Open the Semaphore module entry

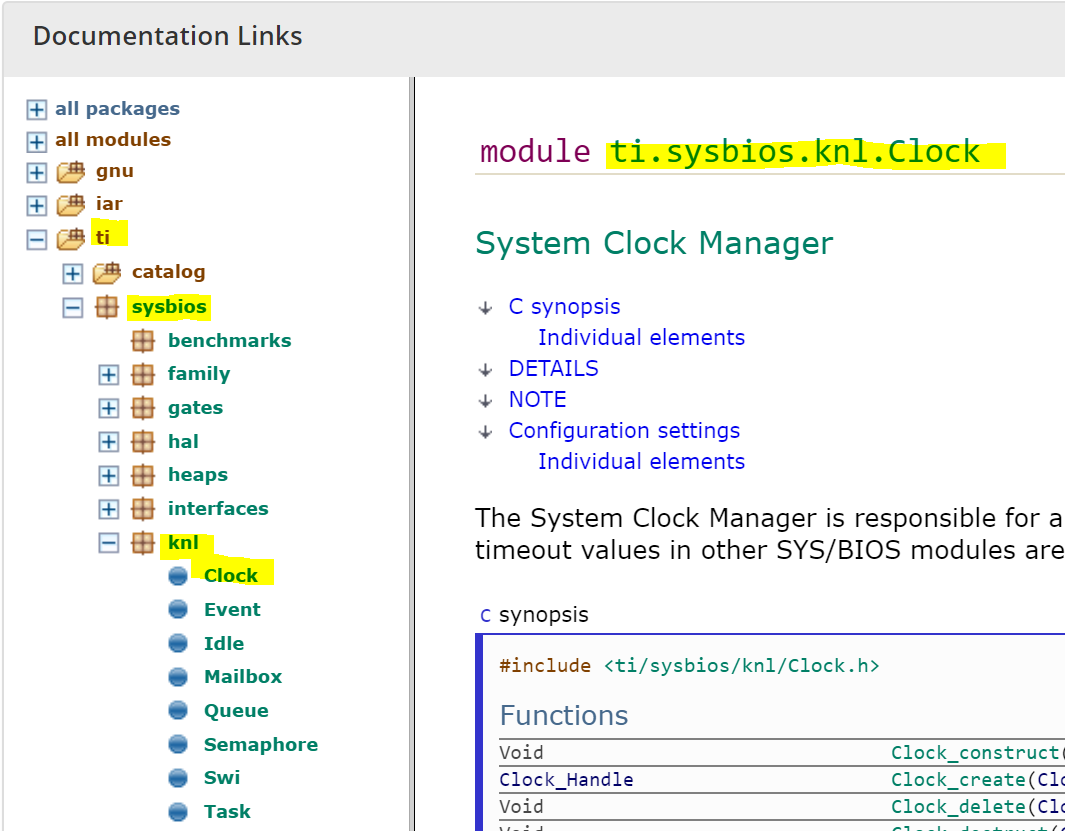pos(261,745)
